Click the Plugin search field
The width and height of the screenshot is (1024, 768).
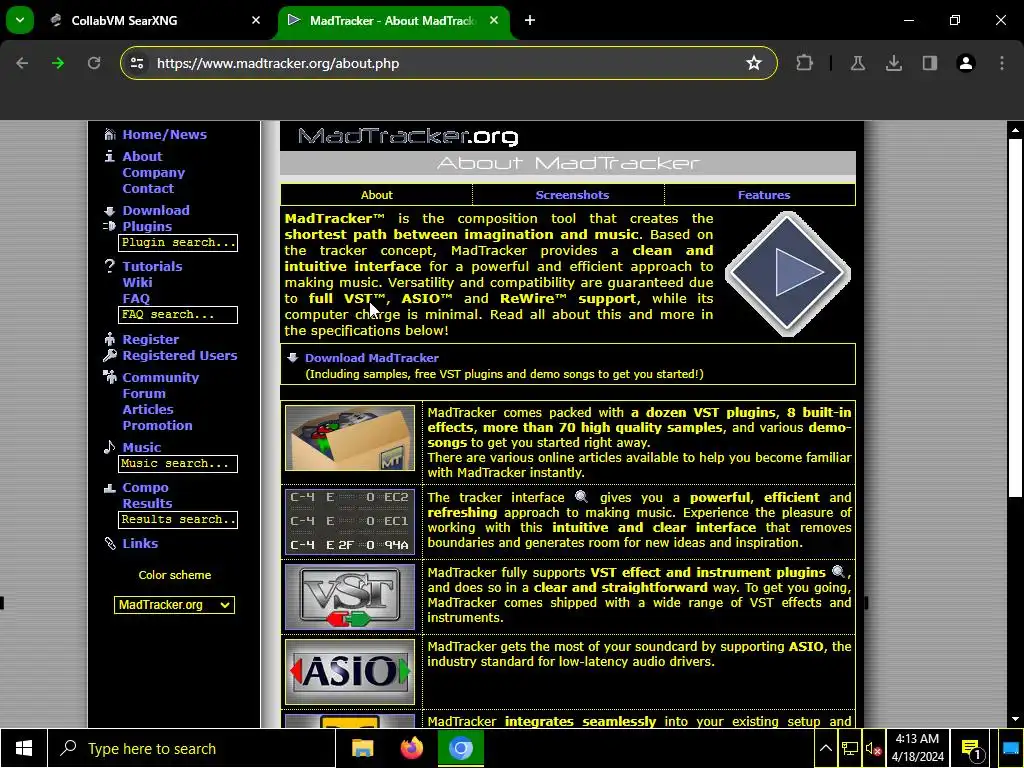[x=178, y=242]
